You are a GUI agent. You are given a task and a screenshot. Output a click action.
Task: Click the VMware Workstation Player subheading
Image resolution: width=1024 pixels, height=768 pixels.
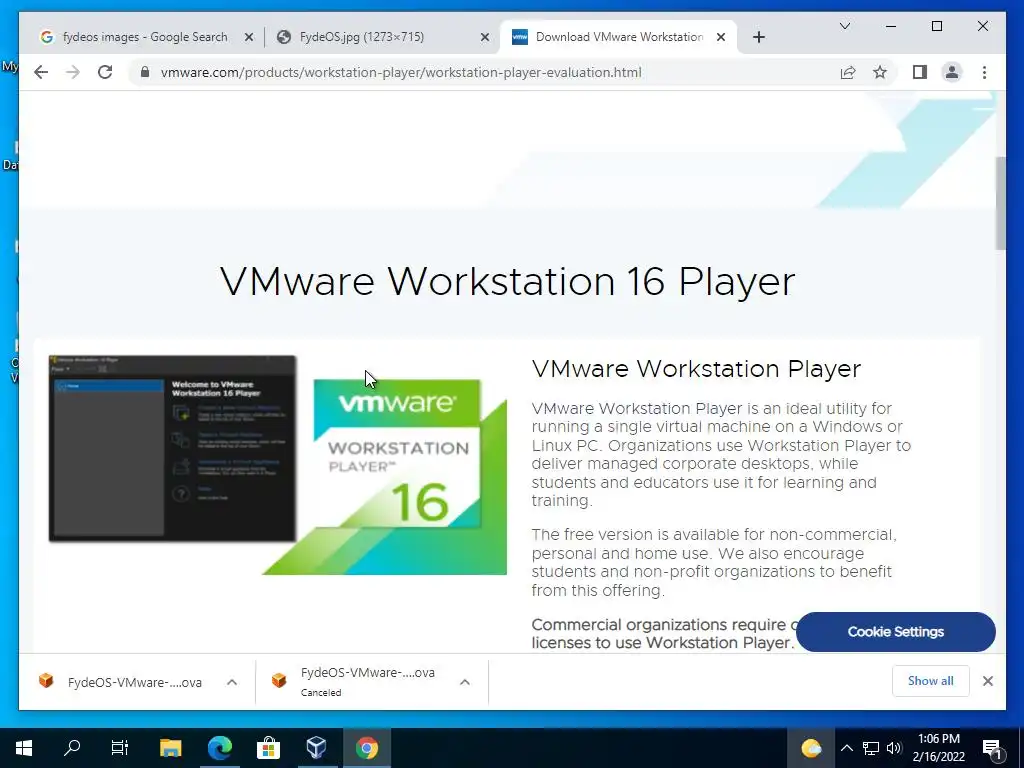(x=696, y=369)
